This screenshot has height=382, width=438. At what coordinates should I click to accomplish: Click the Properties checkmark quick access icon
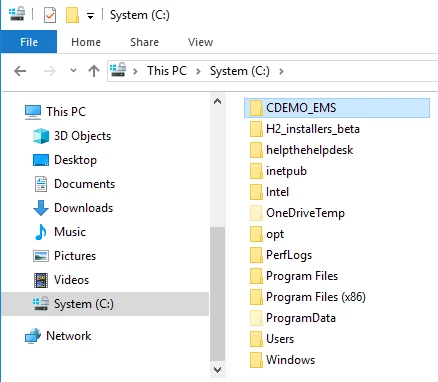pyautogui.click(x=50, y=15)
